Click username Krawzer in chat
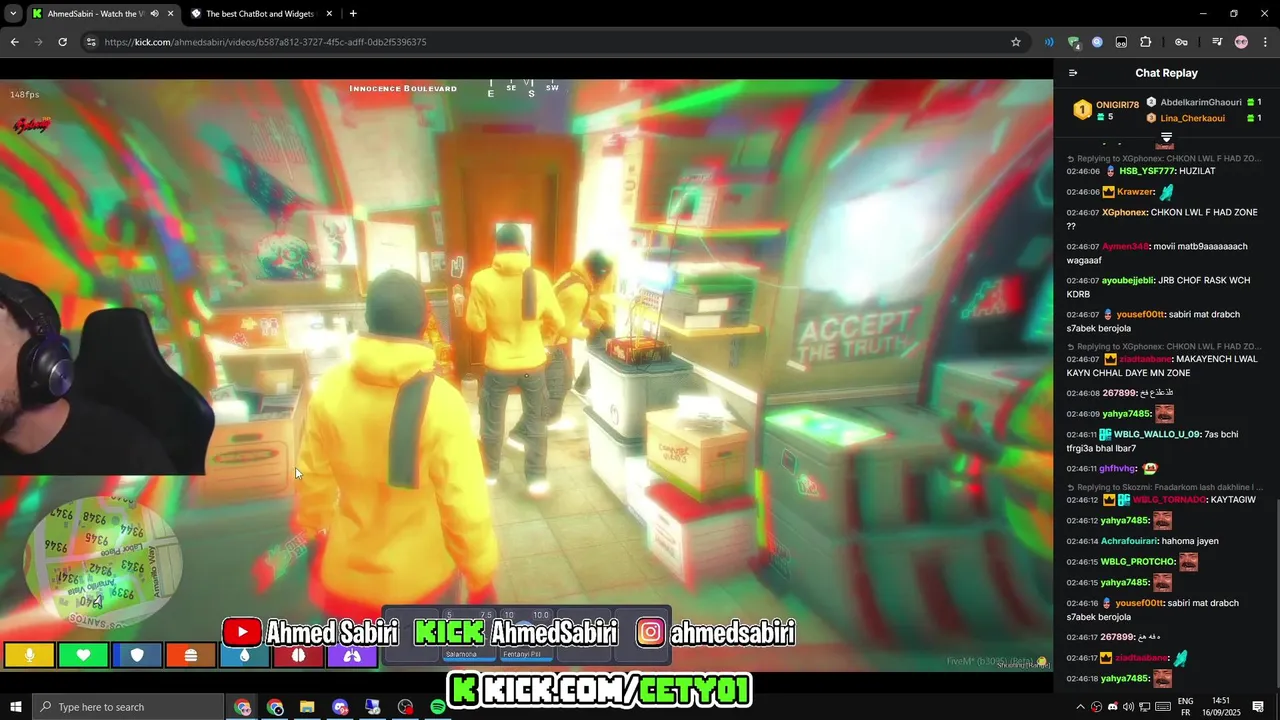1280x720 pixels. coord(1136,192)
